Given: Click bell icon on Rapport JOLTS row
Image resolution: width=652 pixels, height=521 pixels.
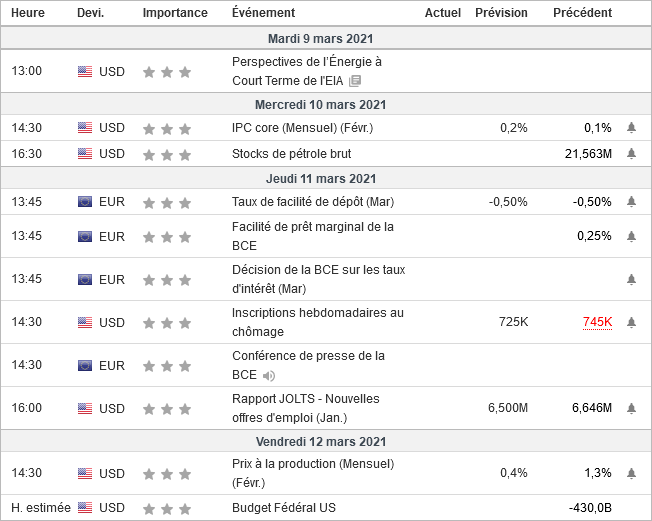Looking at the screenshot, I should coord(631,408).
